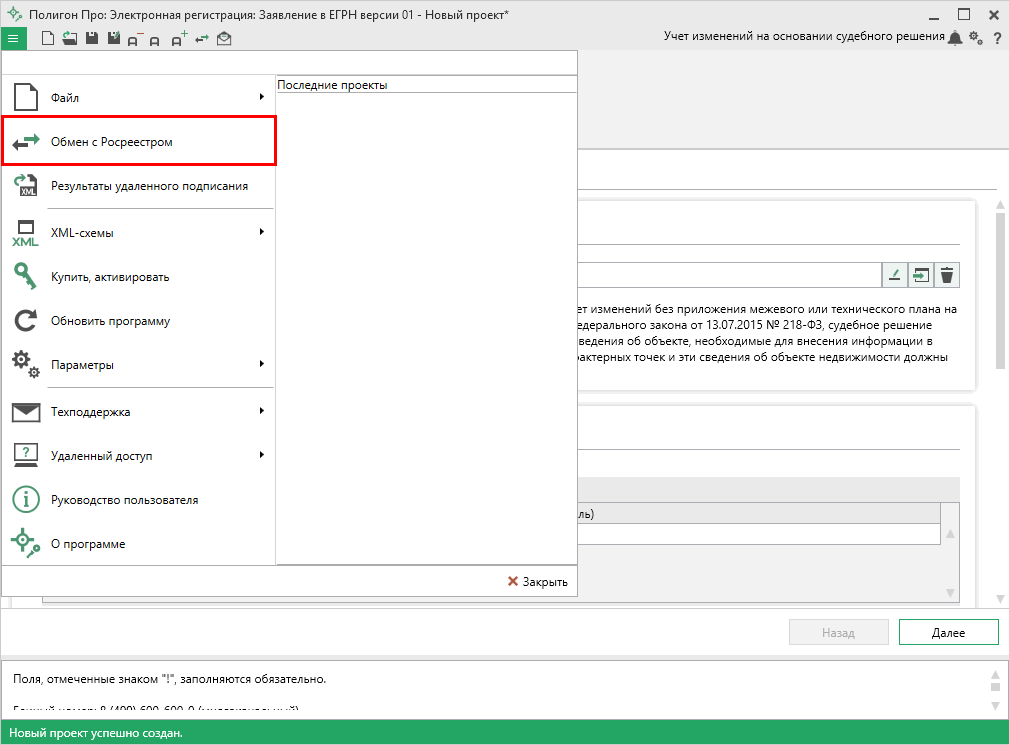
Task: Click the crosshair icon for О программе
Action: click(x=26, y=543)
